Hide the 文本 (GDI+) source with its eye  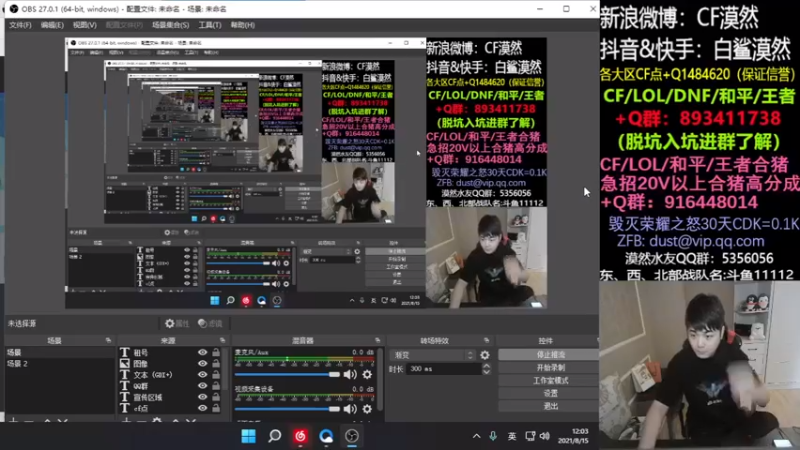tap(203, 374)
